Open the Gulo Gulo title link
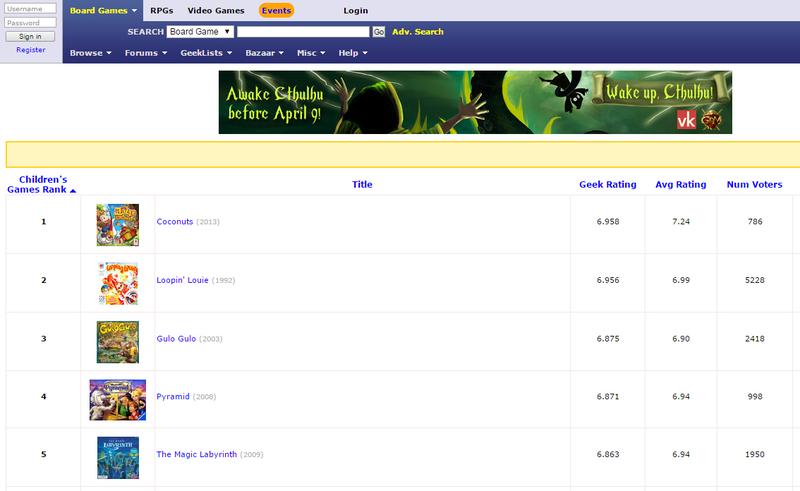 pos(176,338)
